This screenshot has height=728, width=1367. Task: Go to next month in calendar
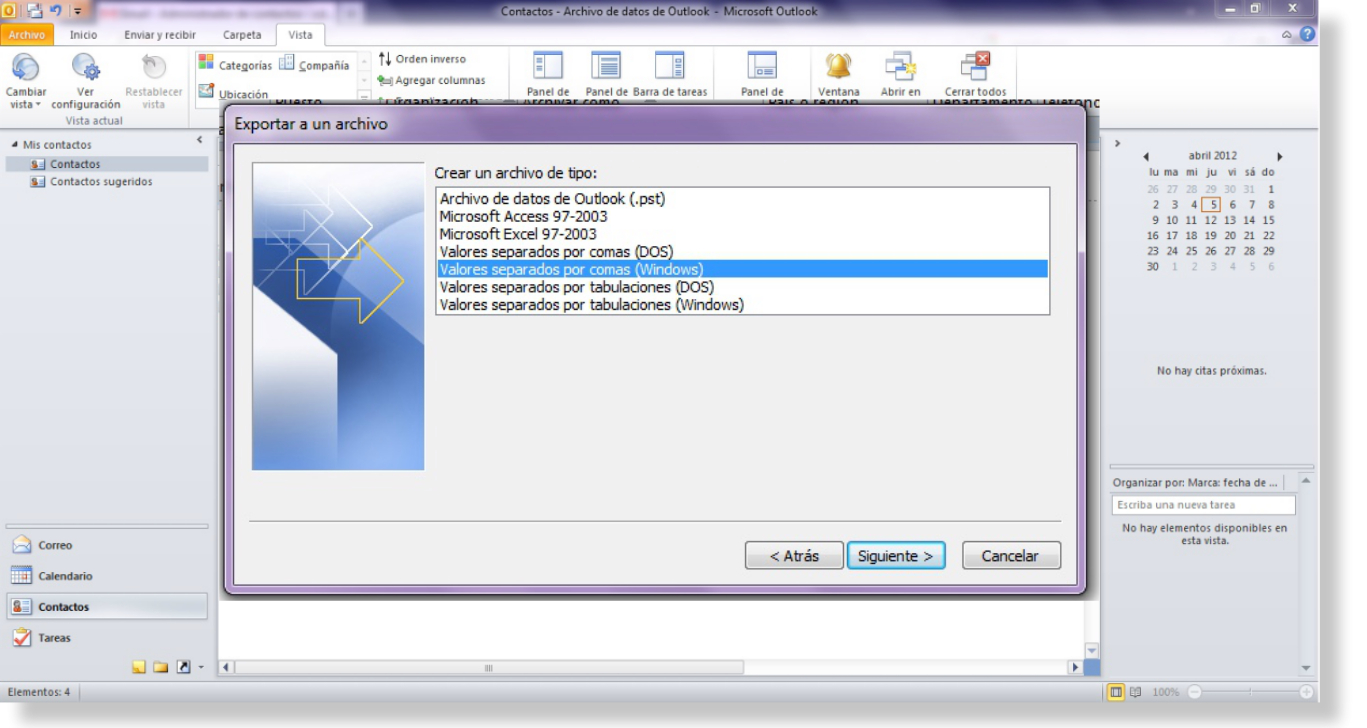[x=1279, y=157]
